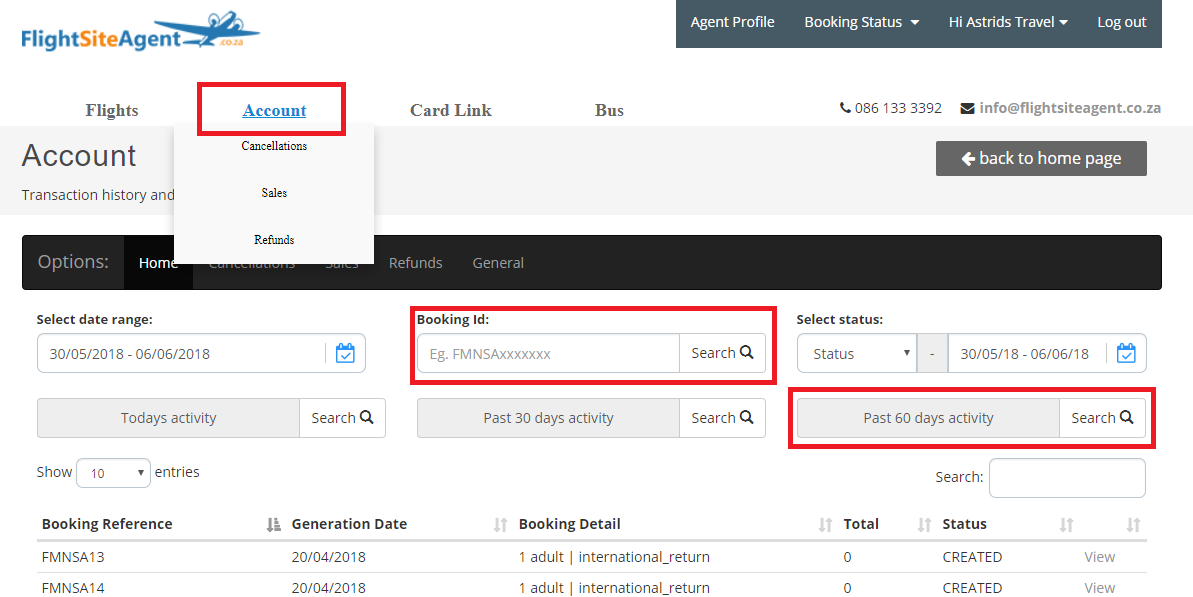Select the Refunds options tab
The width and height of the screenshot is (1193, 597).
click(x=415, y=262)
